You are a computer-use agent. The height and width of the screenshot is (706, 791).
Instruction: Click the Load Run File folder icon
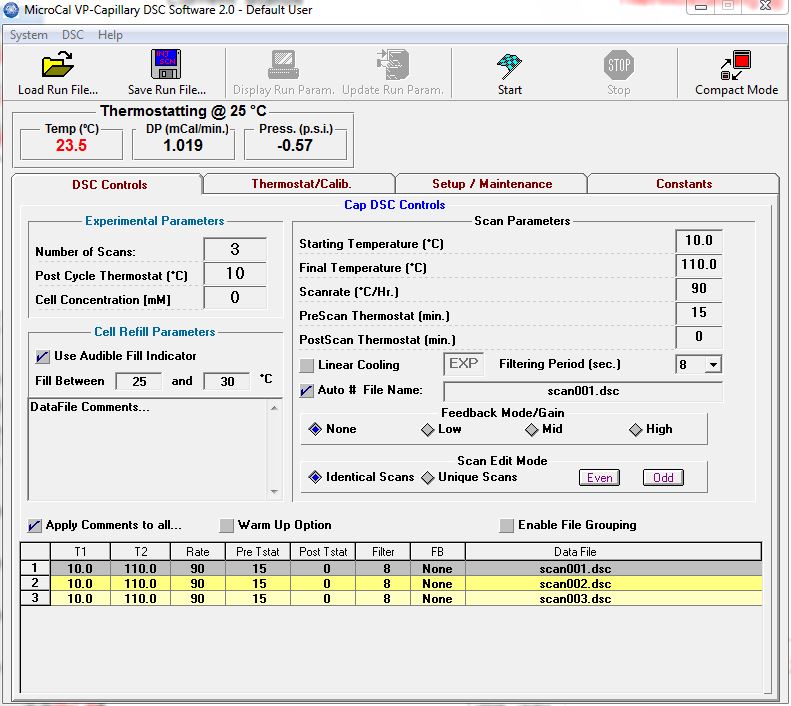pyautogui.click(x=58, y=66)
